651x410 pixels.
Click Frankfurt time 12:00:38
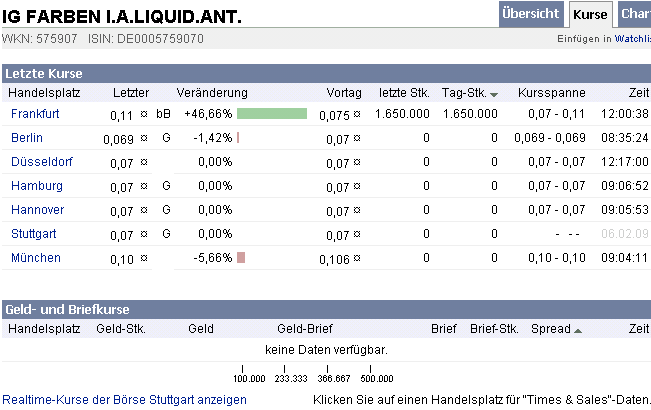(625, 114)
